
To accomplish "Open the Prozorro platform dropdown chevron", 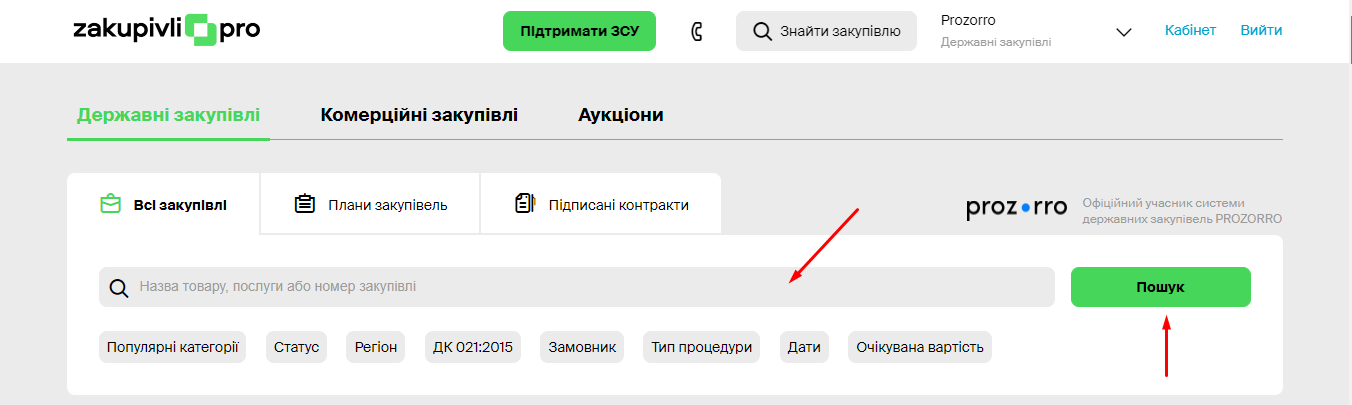I will pos(1123,32).
